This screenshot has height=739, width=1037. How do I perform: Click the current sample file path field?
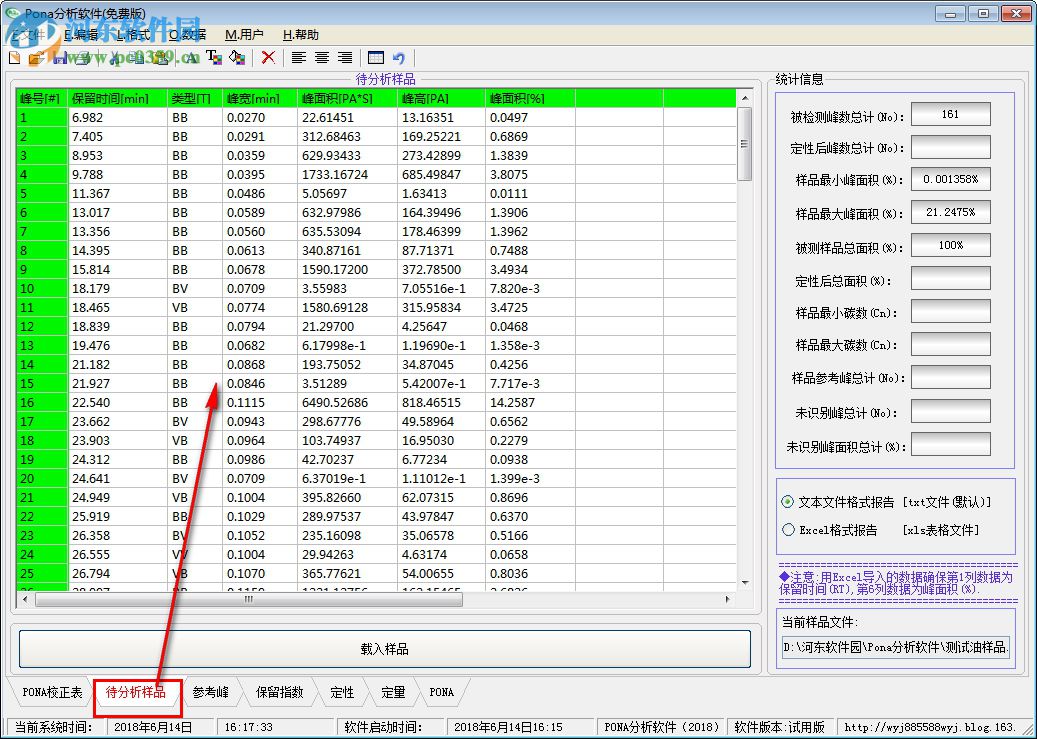(x=896, y=647)
